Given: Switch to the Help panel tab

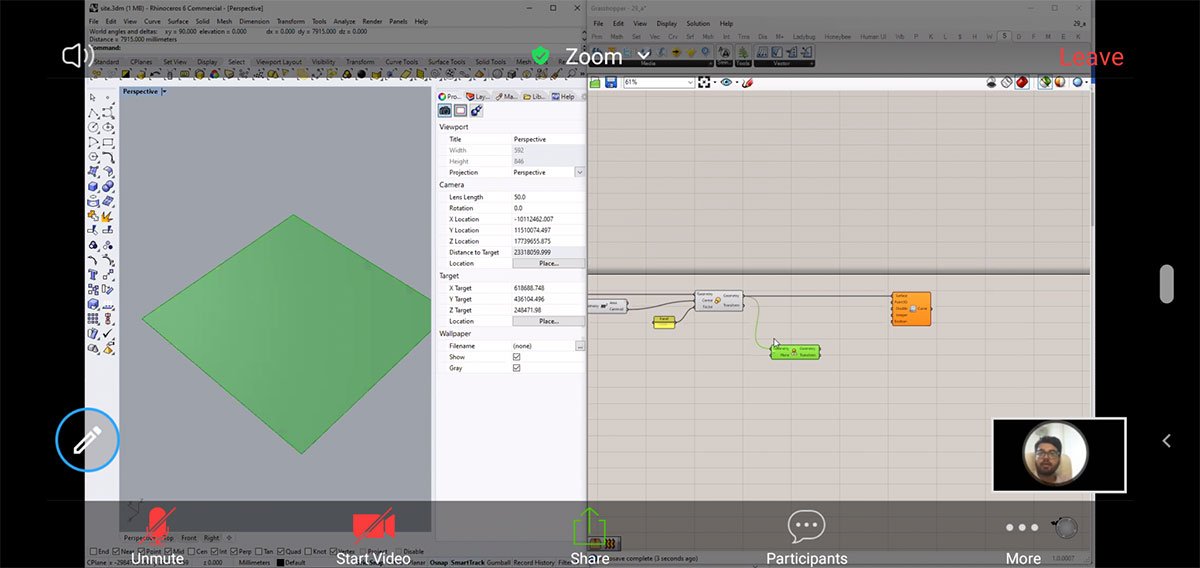Looking at the screenshot, I should pos(564,97).
